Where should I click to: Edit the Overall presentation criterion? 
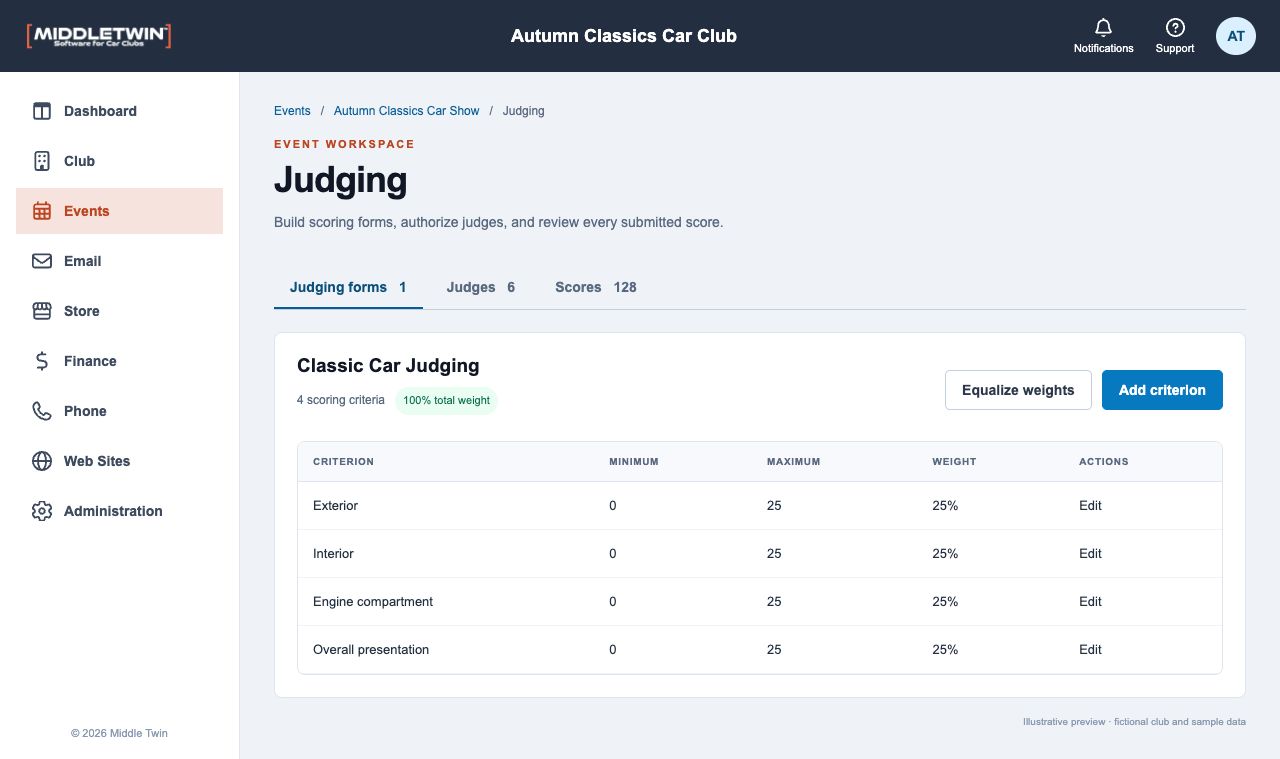click(1090, 650)
